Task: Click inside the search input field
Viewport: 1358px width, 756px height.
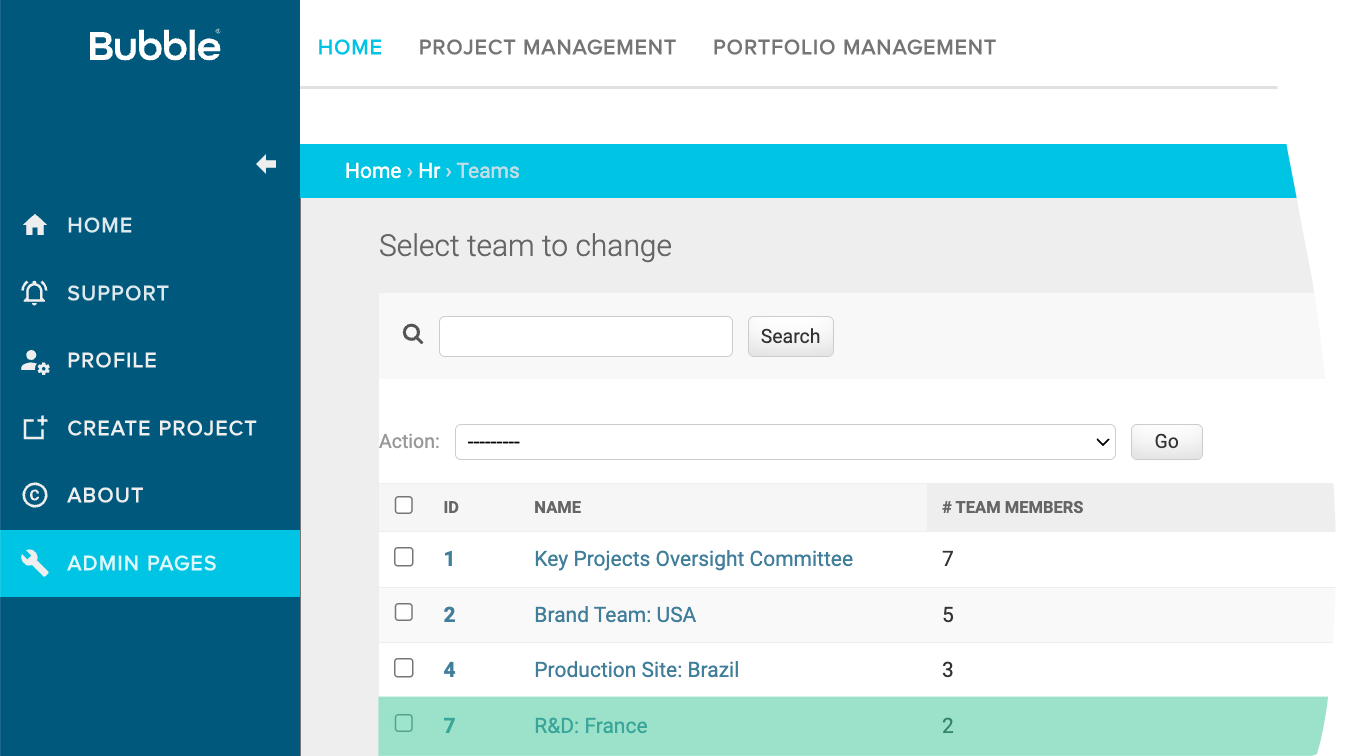Action: pyautogui.click(x=585, y=336)
